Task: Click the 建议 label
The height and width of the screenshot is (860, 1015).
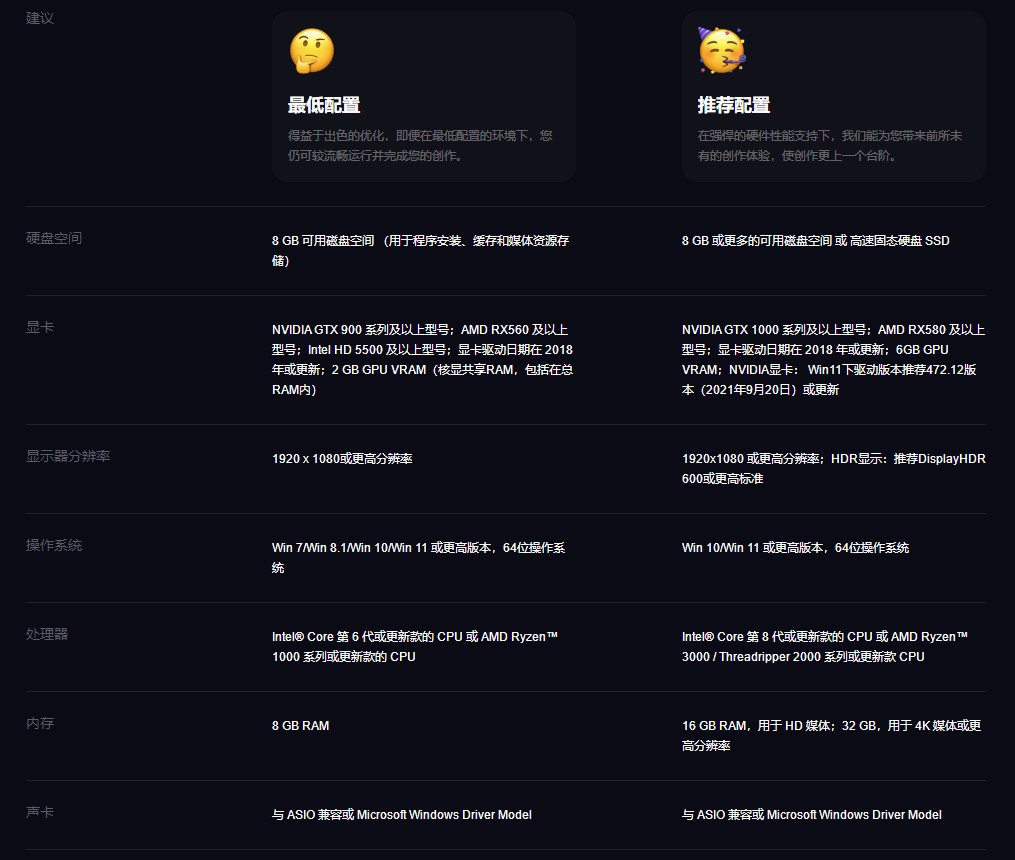Action: (39, 18)
